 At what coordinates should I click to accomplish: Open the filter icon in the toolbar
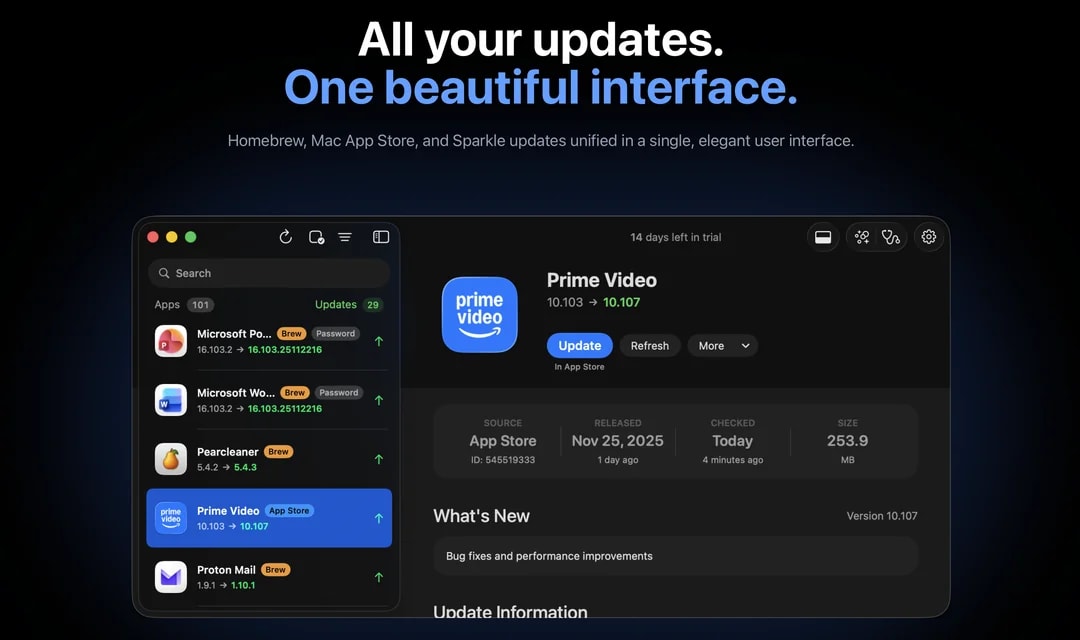[345, 237]
